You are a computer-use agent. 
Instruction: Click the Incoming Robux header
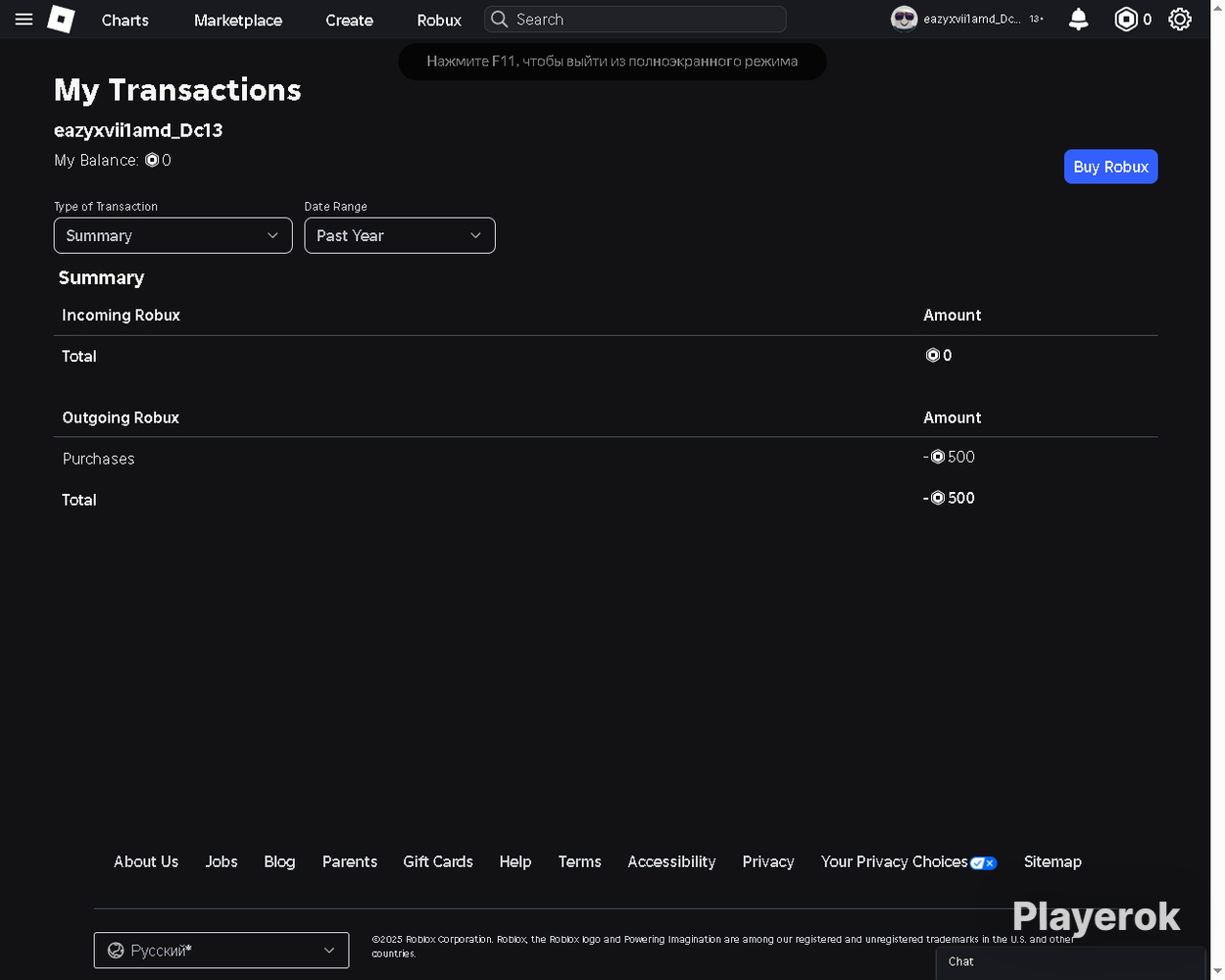point(122,316)
